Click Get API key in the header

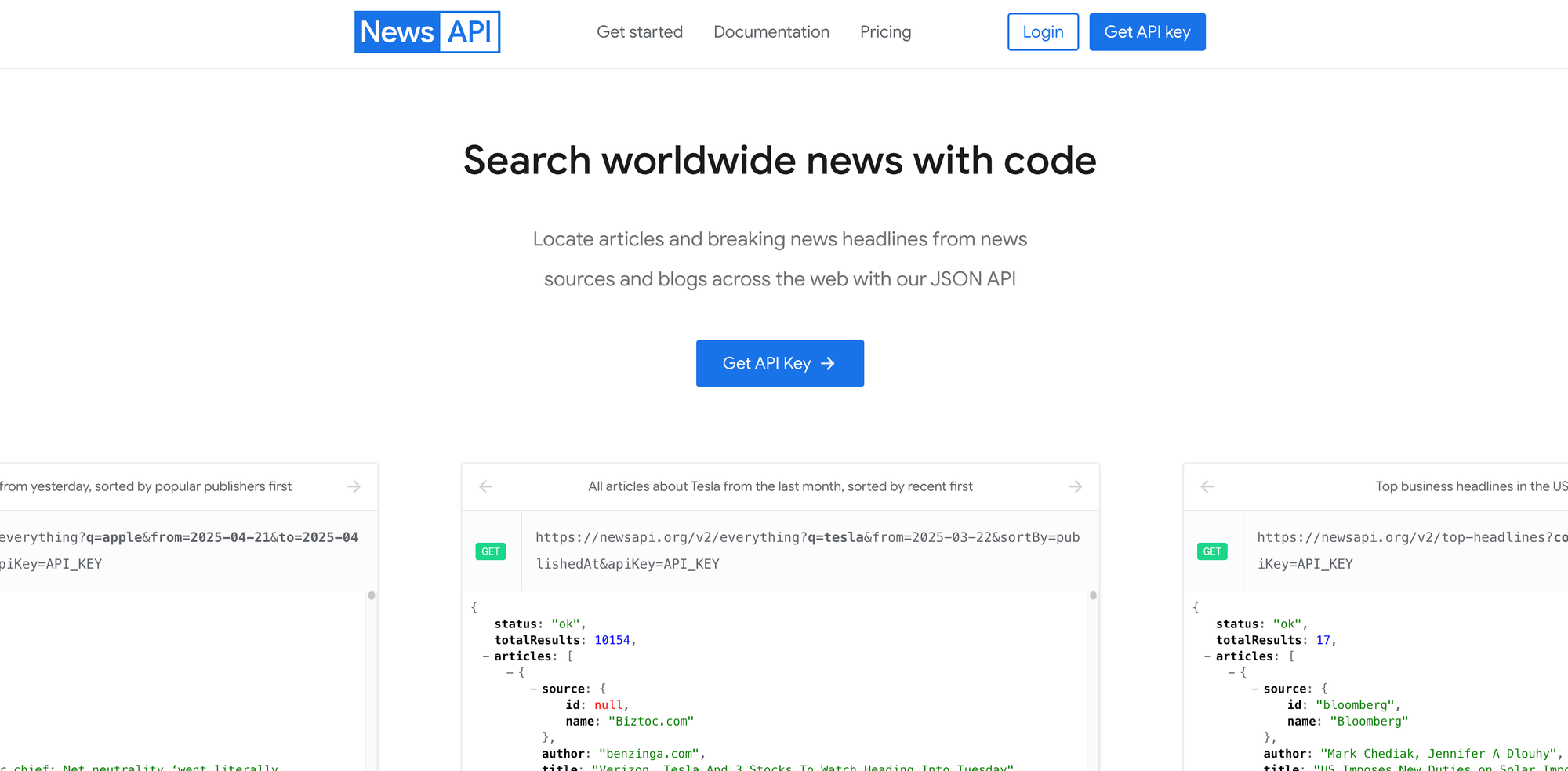1147,31
